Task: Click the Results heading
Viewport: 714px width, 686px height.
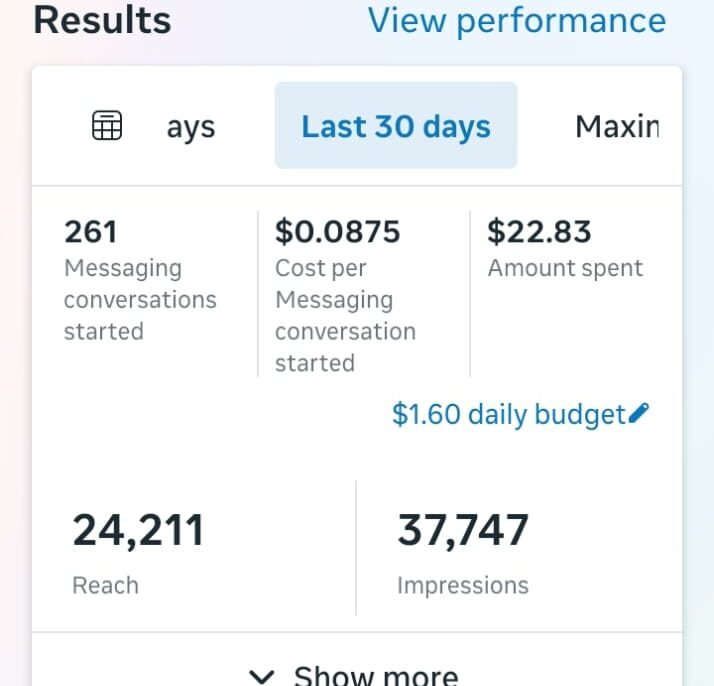Action: click(x=102, y=20)
